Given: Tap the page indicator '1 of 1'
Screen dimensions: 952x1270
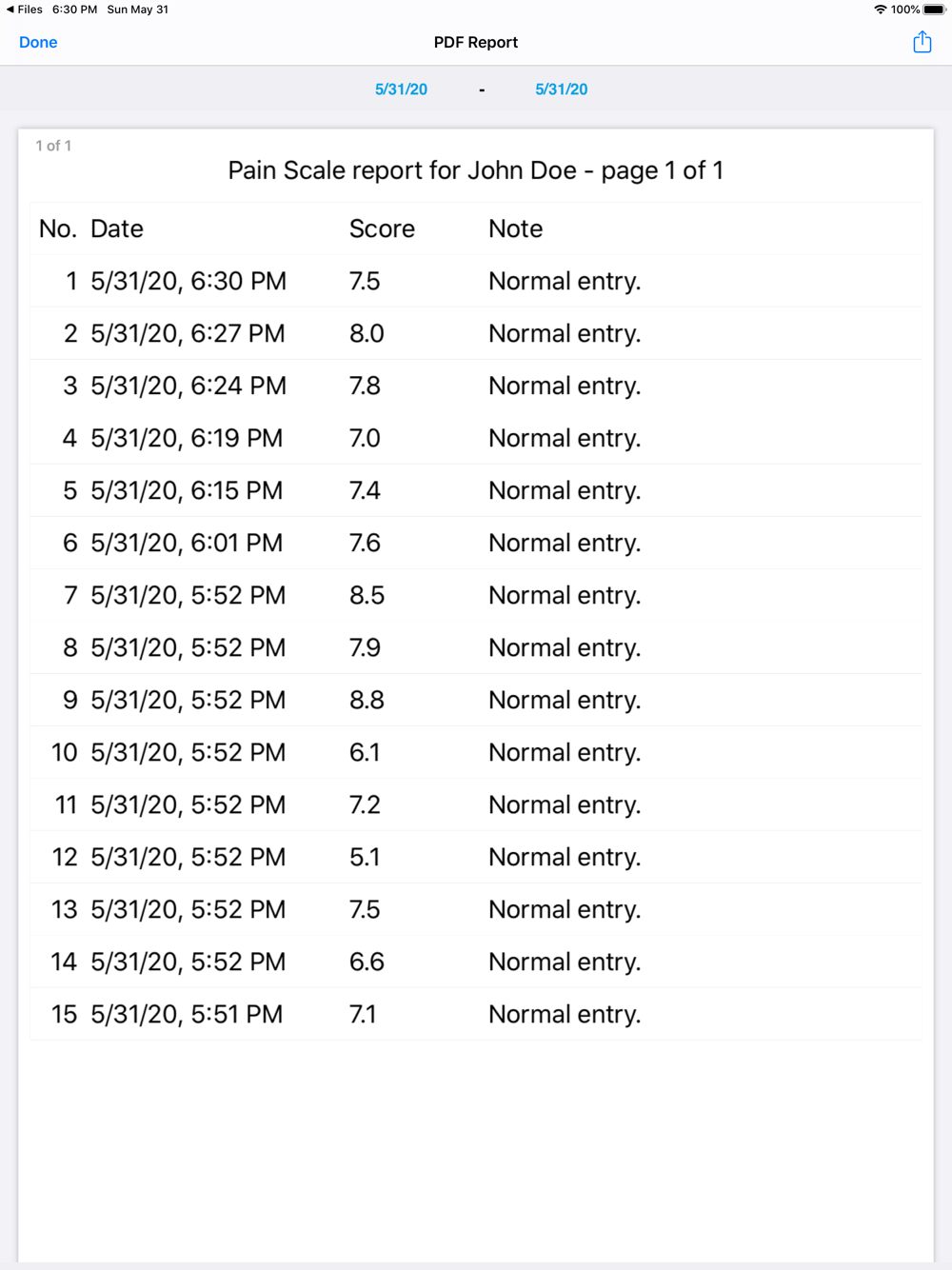Looking at the screenshot, I should point(53,146).
